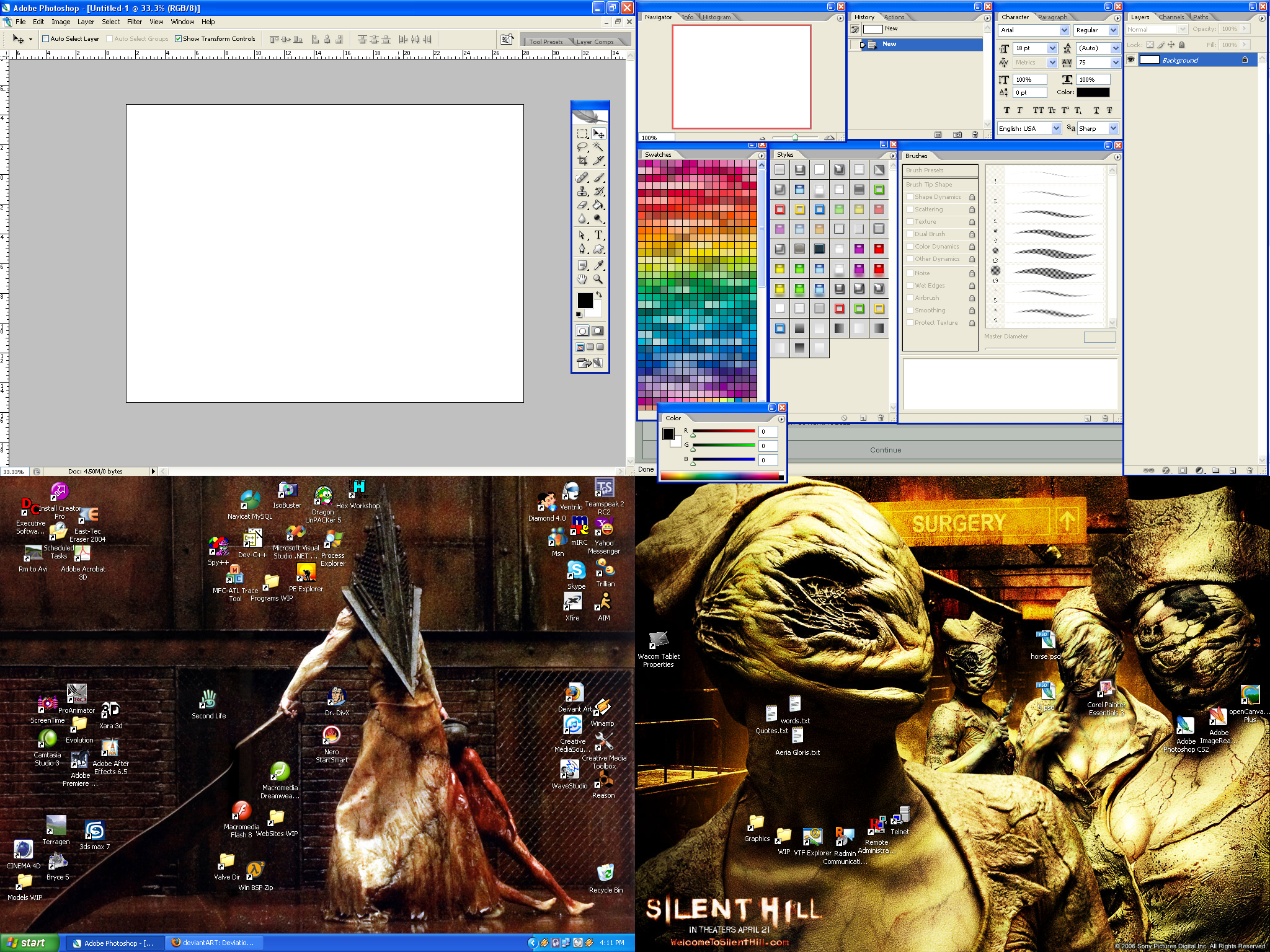Click Brush Tip Shape option
The width and height of the screenshot is (1270, 952).
pyautogui.click(x=940, y=185)
